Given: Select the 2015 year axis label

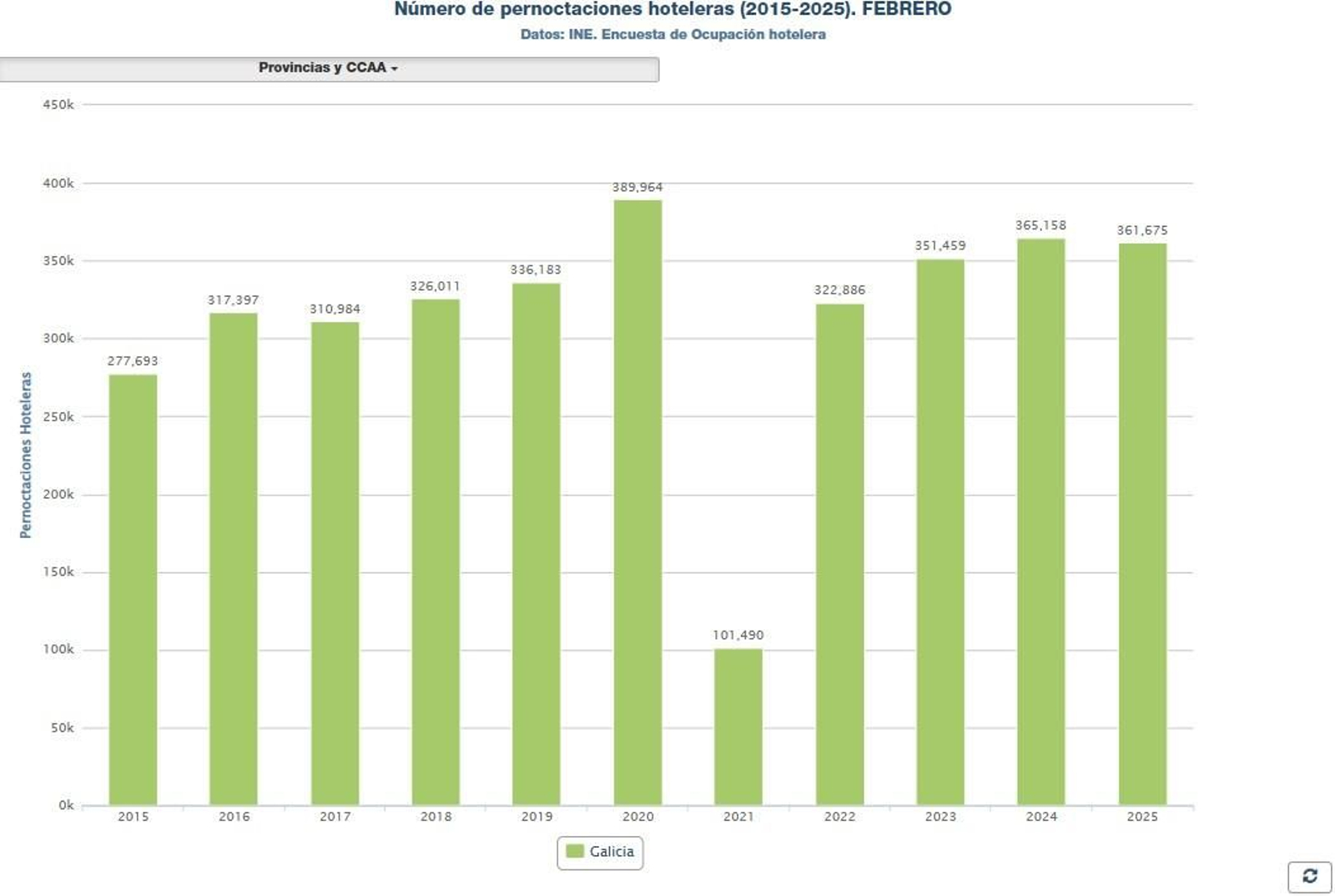Looking at the screenshot, I should pyautogui.click(x=133, y=818).
